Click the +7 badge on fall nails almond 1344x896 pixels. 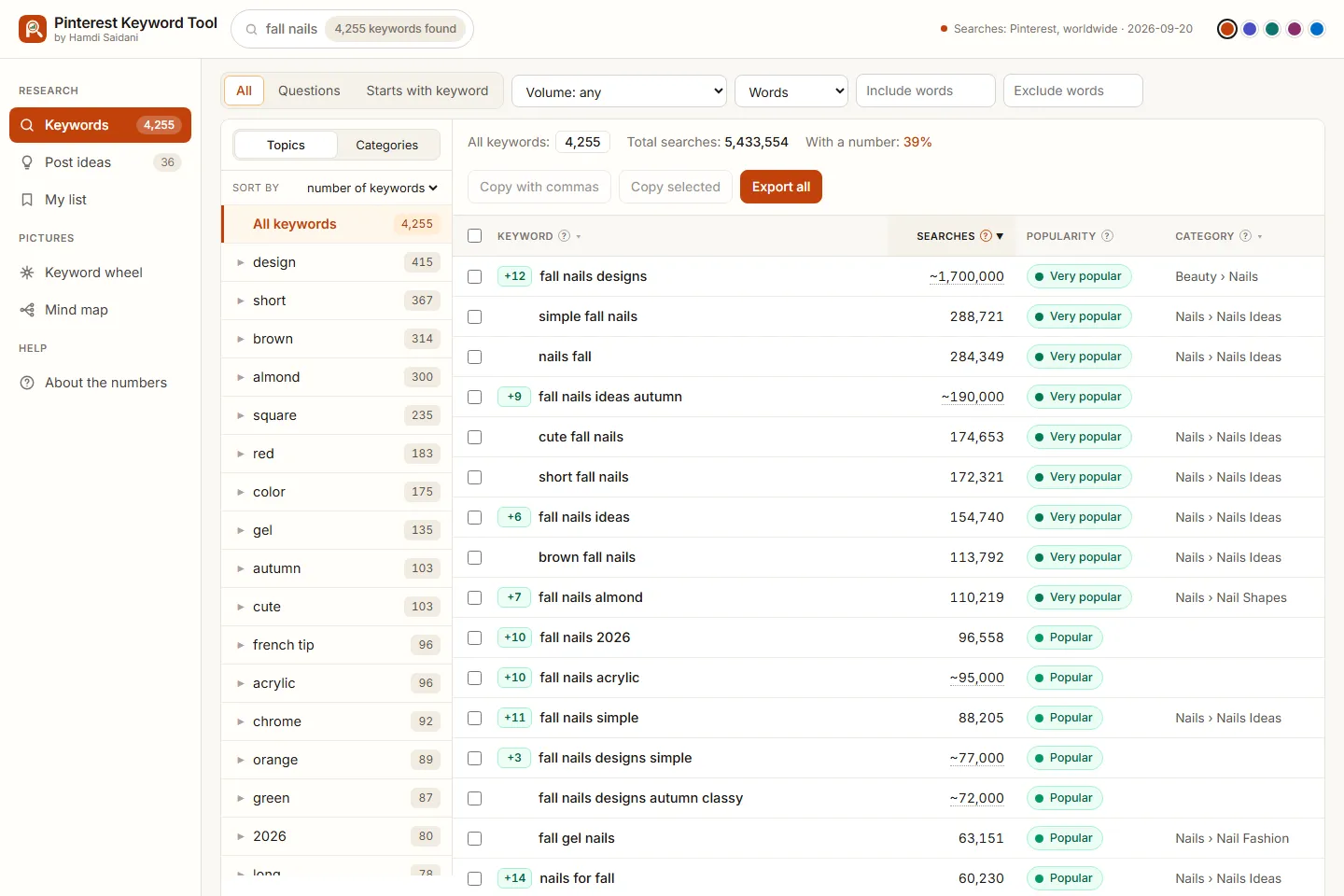(x=514, y=597)
